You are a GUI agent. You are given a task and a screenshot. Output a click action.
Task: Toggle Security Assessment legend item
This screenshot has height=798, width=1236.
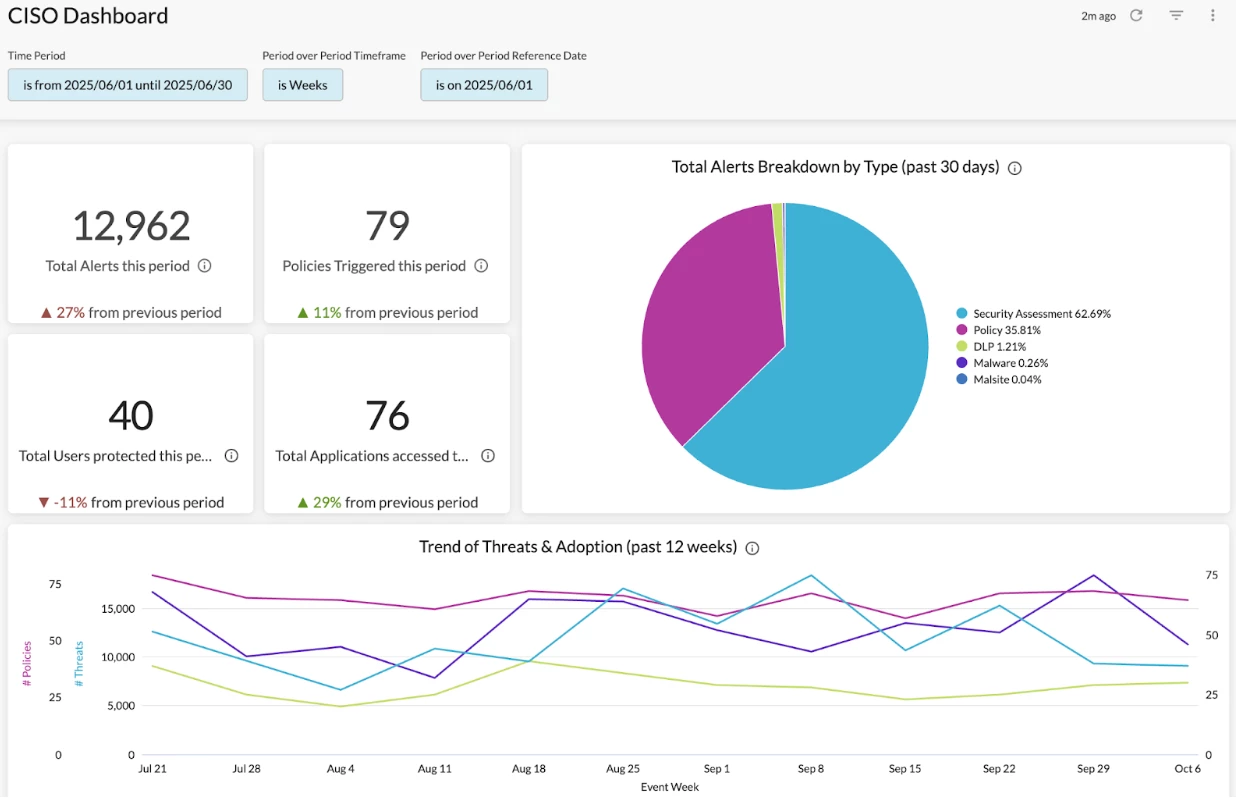(x=1034, y=314)
